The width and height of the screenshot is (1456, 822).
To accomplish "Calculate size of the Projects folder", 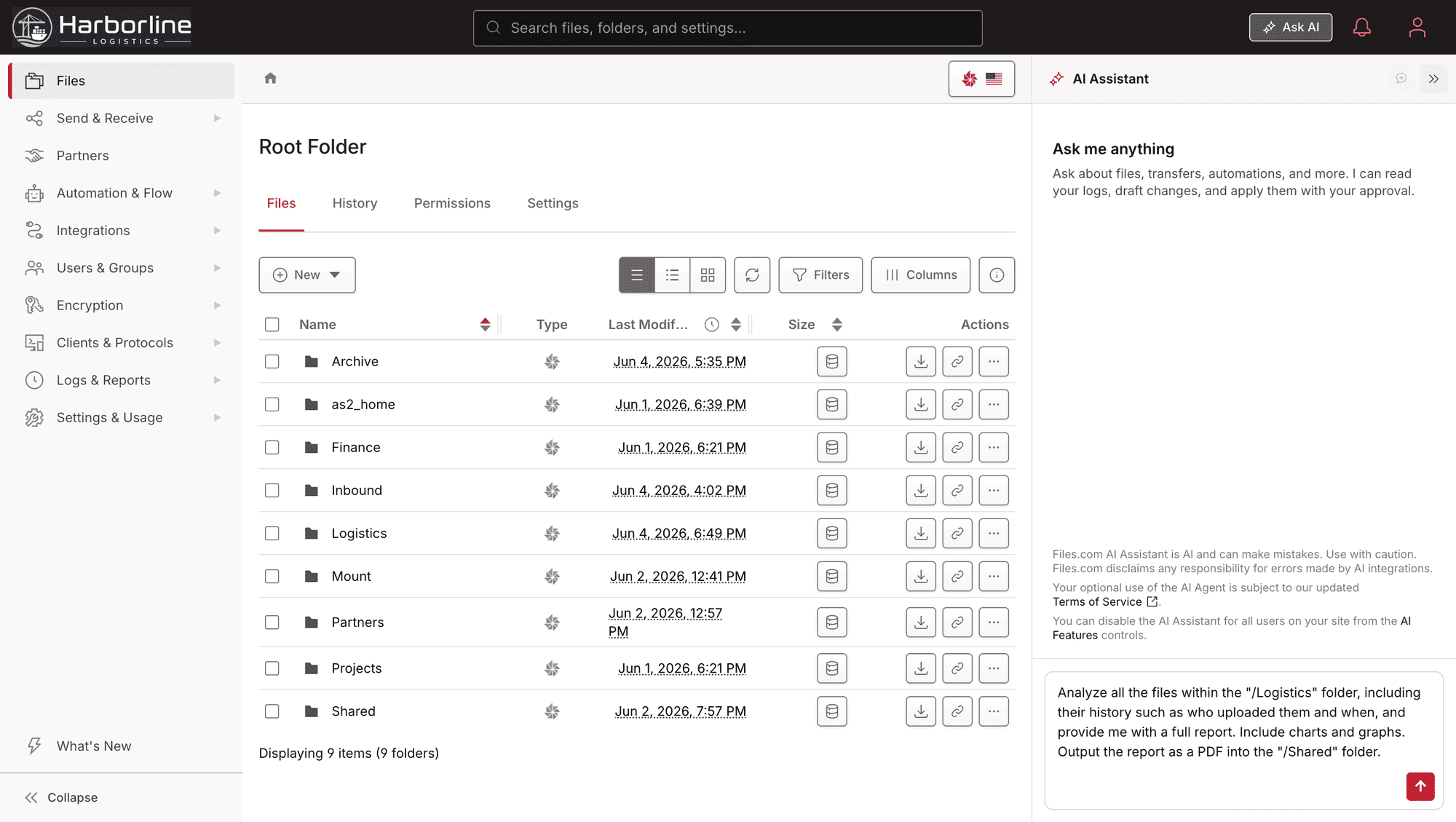I will (x=832, y=668).
